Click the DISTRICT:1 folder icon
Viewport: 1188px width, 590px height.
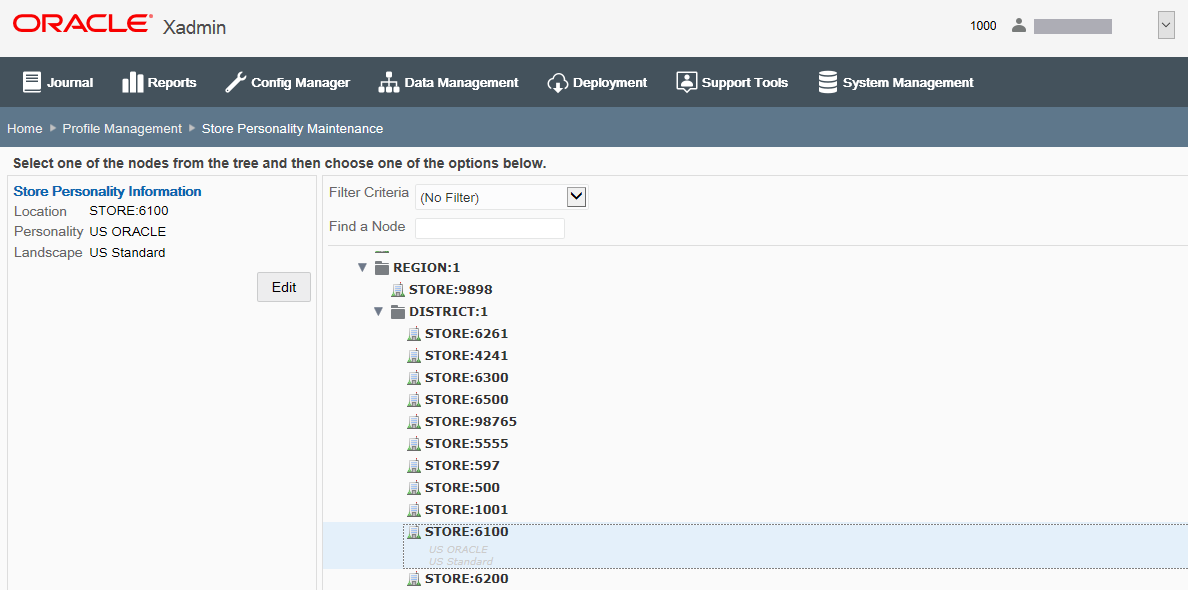coord(398,311)
